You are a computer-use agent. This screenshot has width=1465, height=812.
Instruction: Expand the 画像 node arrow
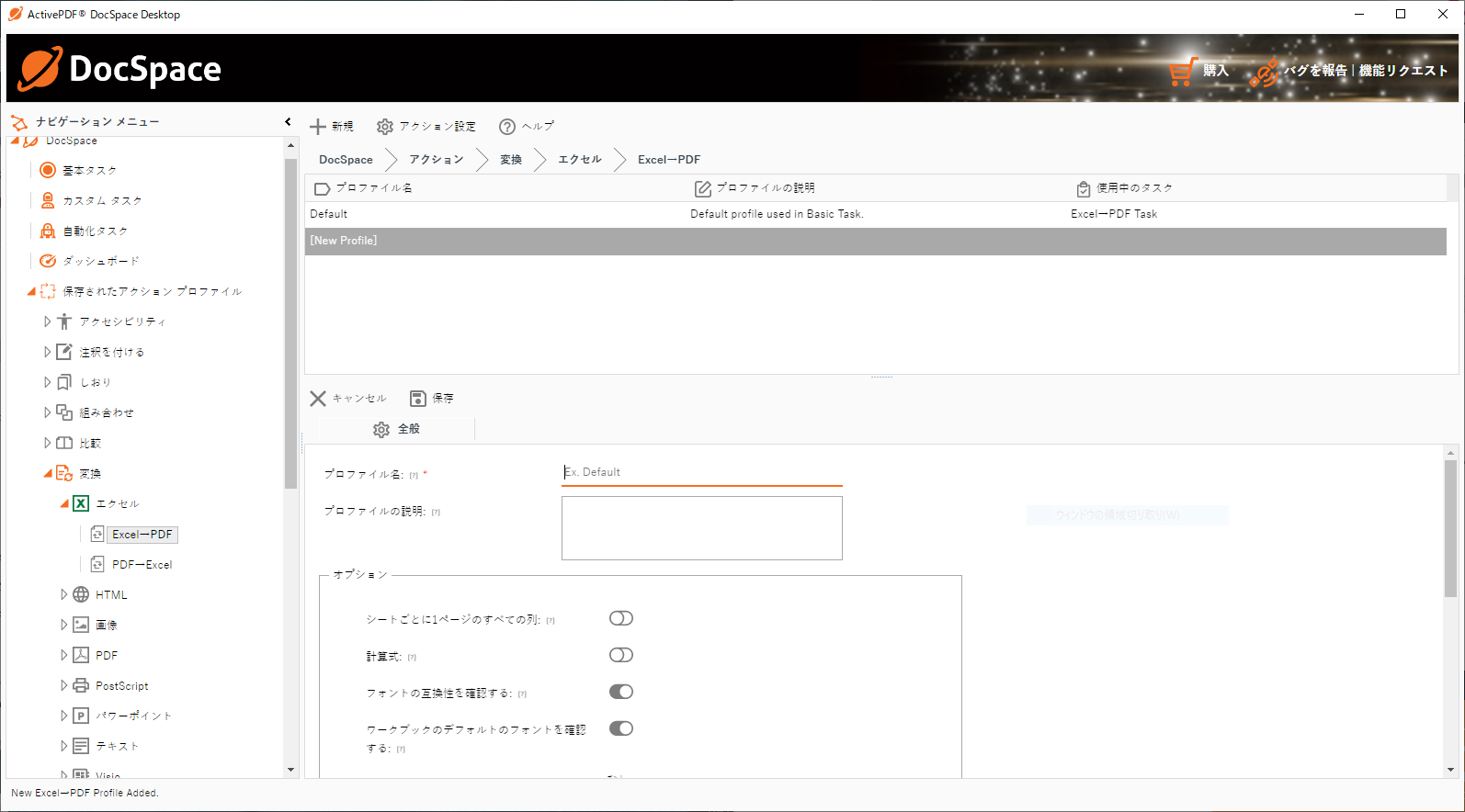tap(64, 625)
